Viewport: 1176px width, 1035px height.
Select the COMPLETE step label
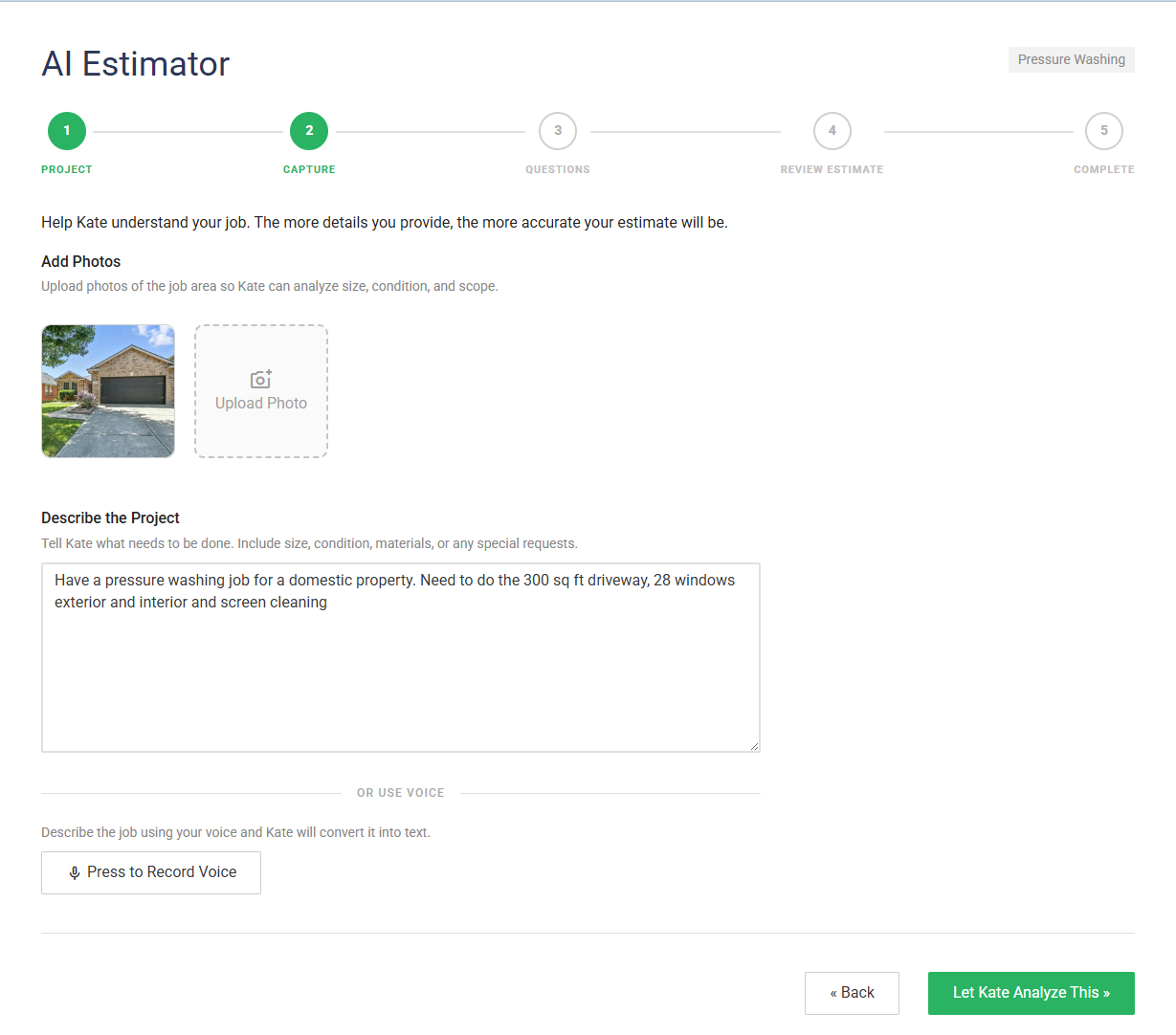1103,169
